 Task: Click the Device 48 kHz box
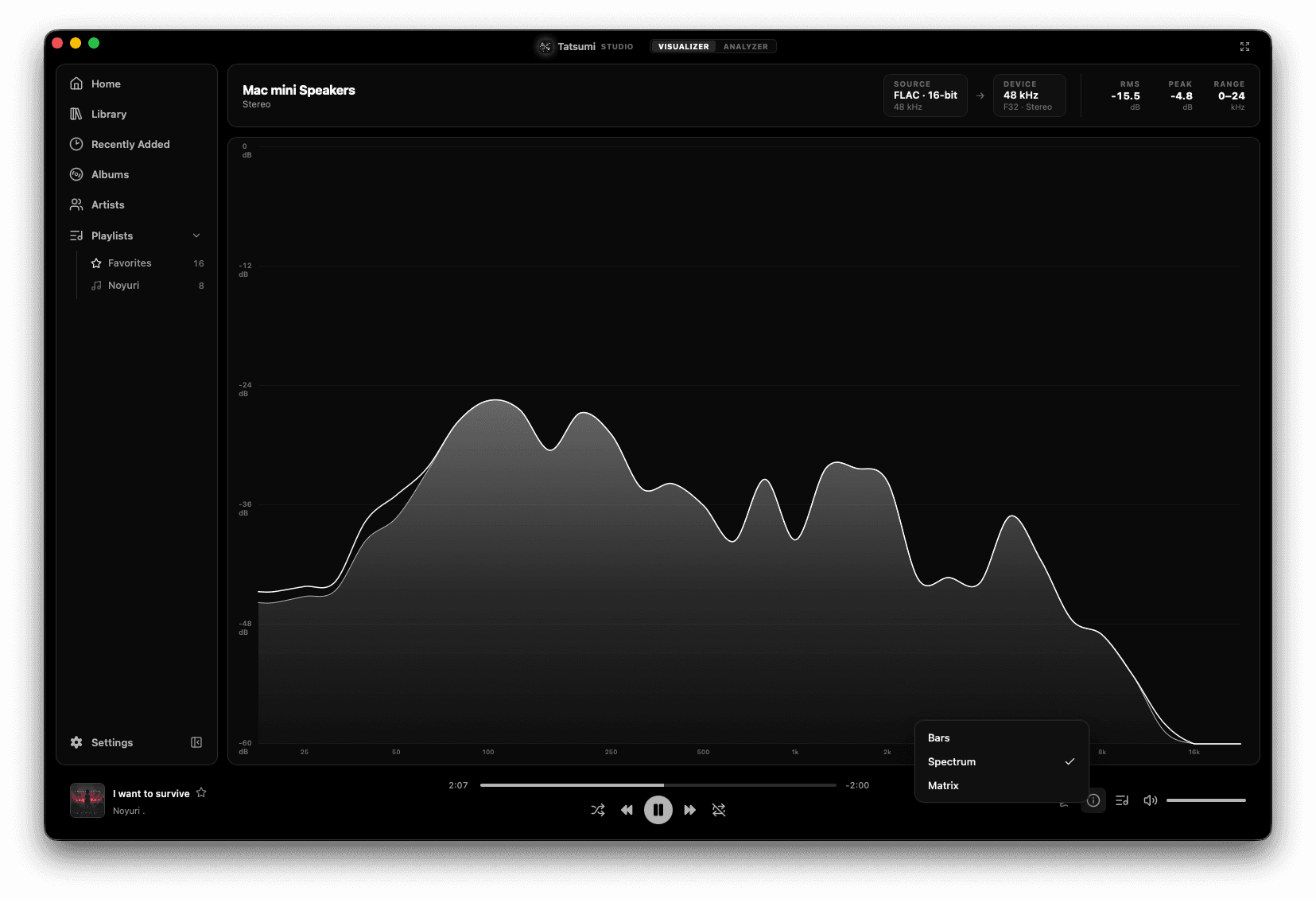(x=1029, y=95)
